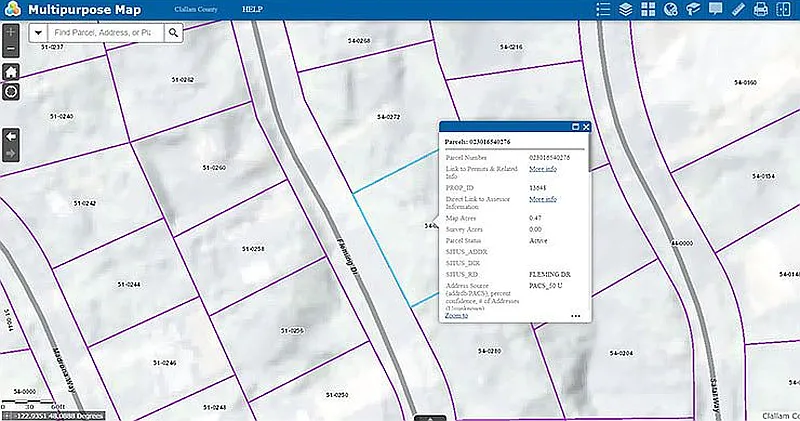Click the Measurement ruler tool
Image resolution: width=800 pixels, height=421 pixels.
pos(738,9)
